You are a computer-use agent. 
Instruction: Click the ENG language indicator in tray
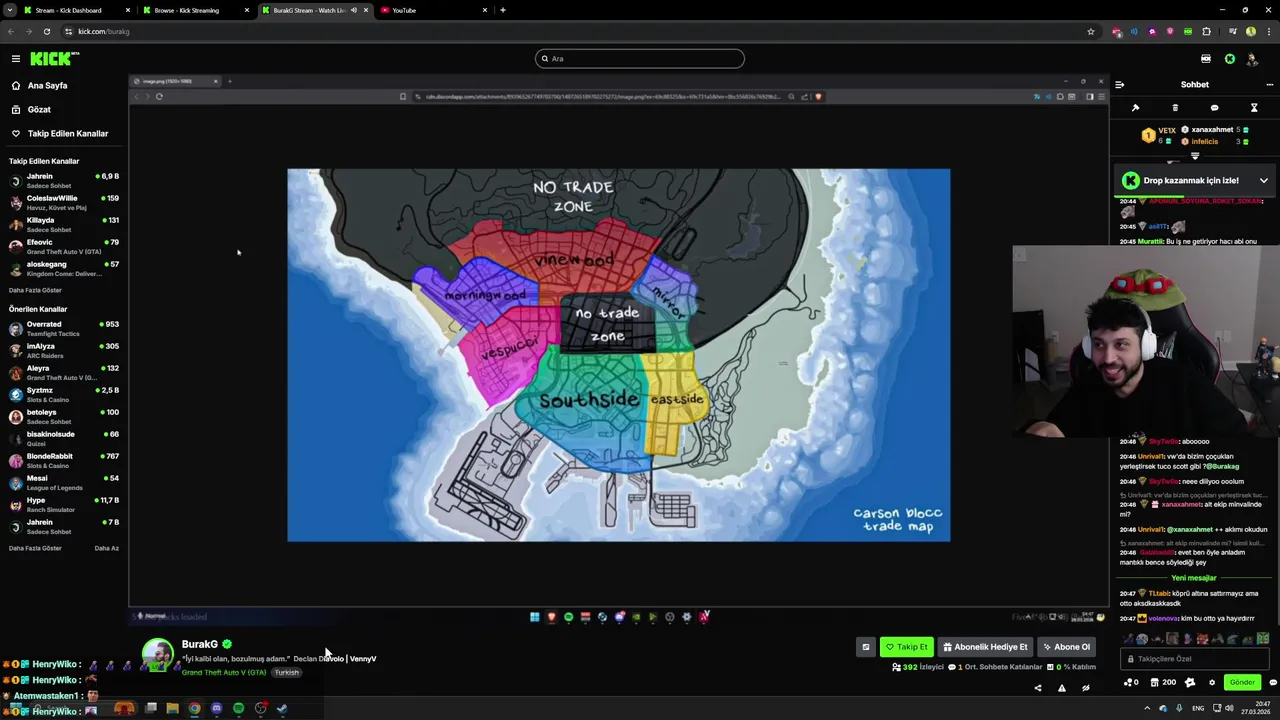click(x=1198, y=708)
